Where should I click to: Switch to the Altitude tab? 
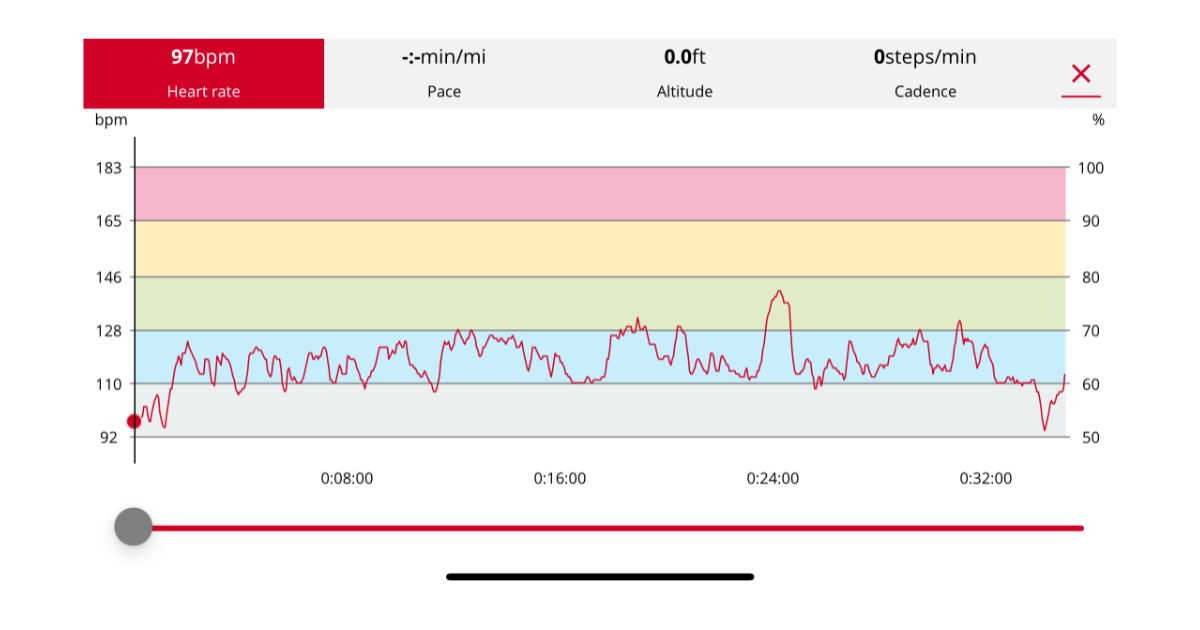(x=685, y=74)
